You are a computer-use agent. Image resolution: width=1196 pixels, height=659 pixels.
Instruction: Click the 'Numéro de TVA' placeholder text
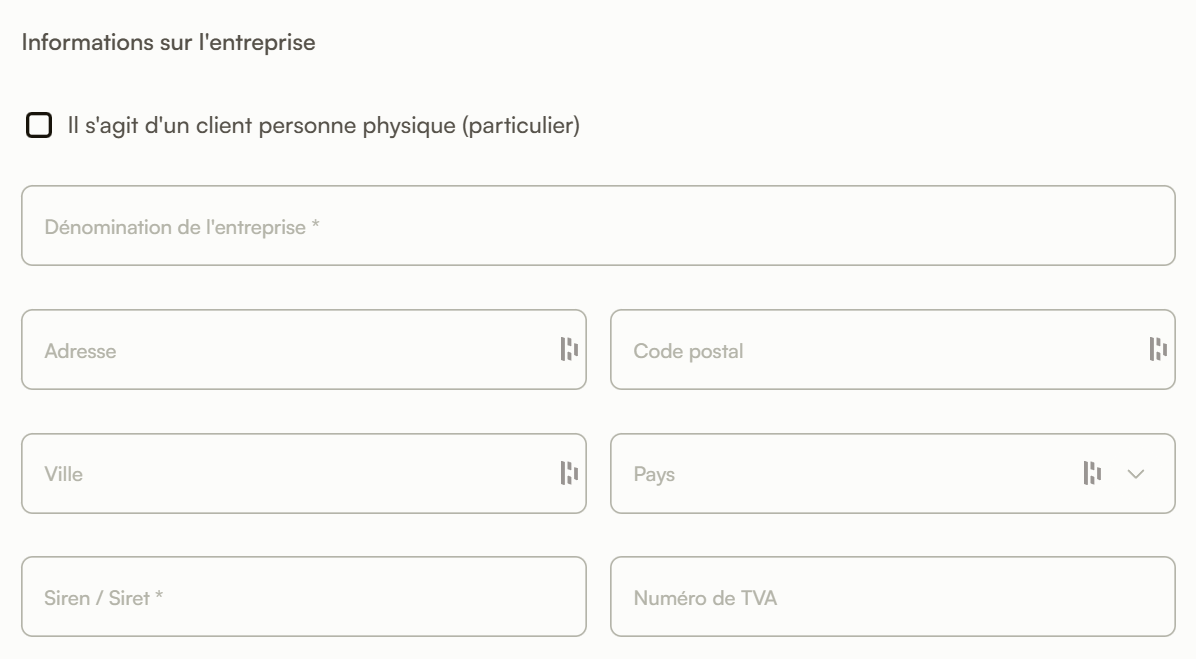[x=705, y=598]
